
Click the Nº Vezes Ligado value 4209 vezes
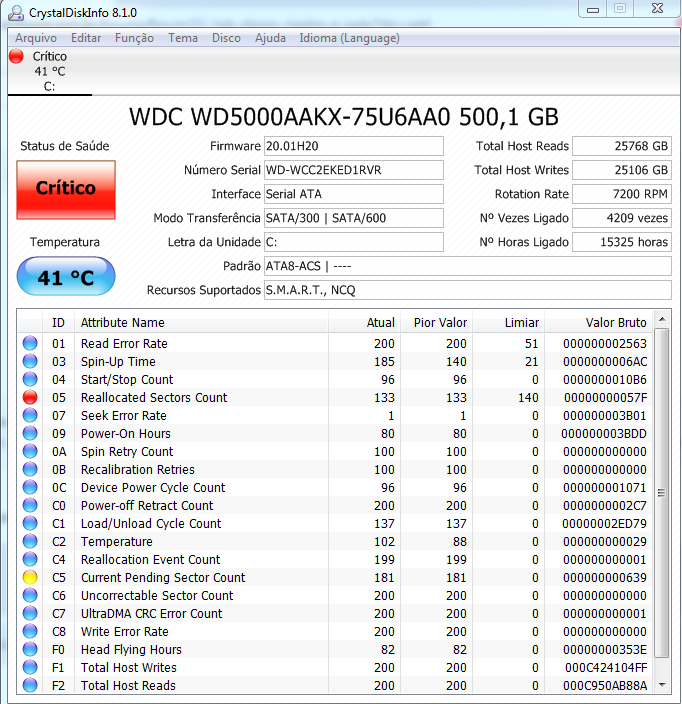[x=622, y=218]
